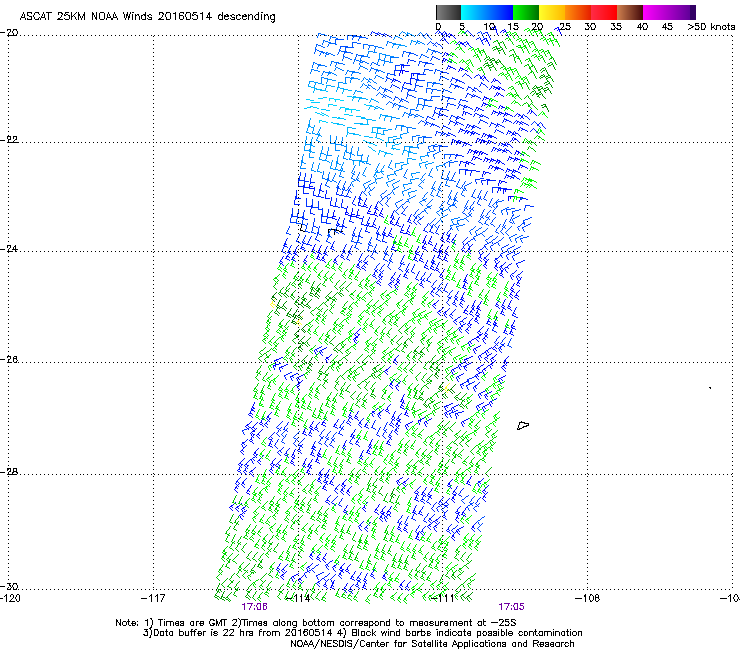740x650 pixels.
Task: Click the -28 latitude axis label
Action: pyautogui.click(x=10, y=472)
